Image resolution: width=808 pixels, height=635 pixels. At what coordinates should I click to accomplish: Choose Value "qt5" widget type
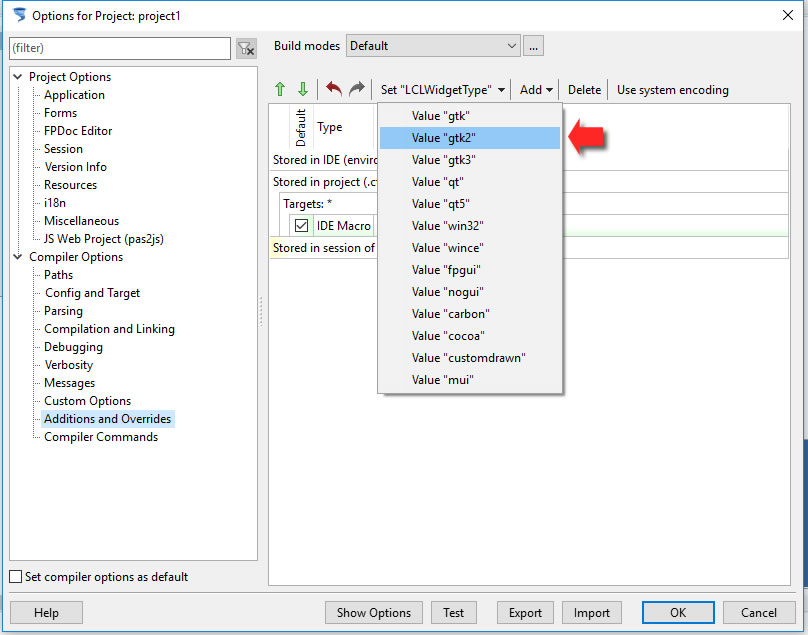(x=469, y=204)
